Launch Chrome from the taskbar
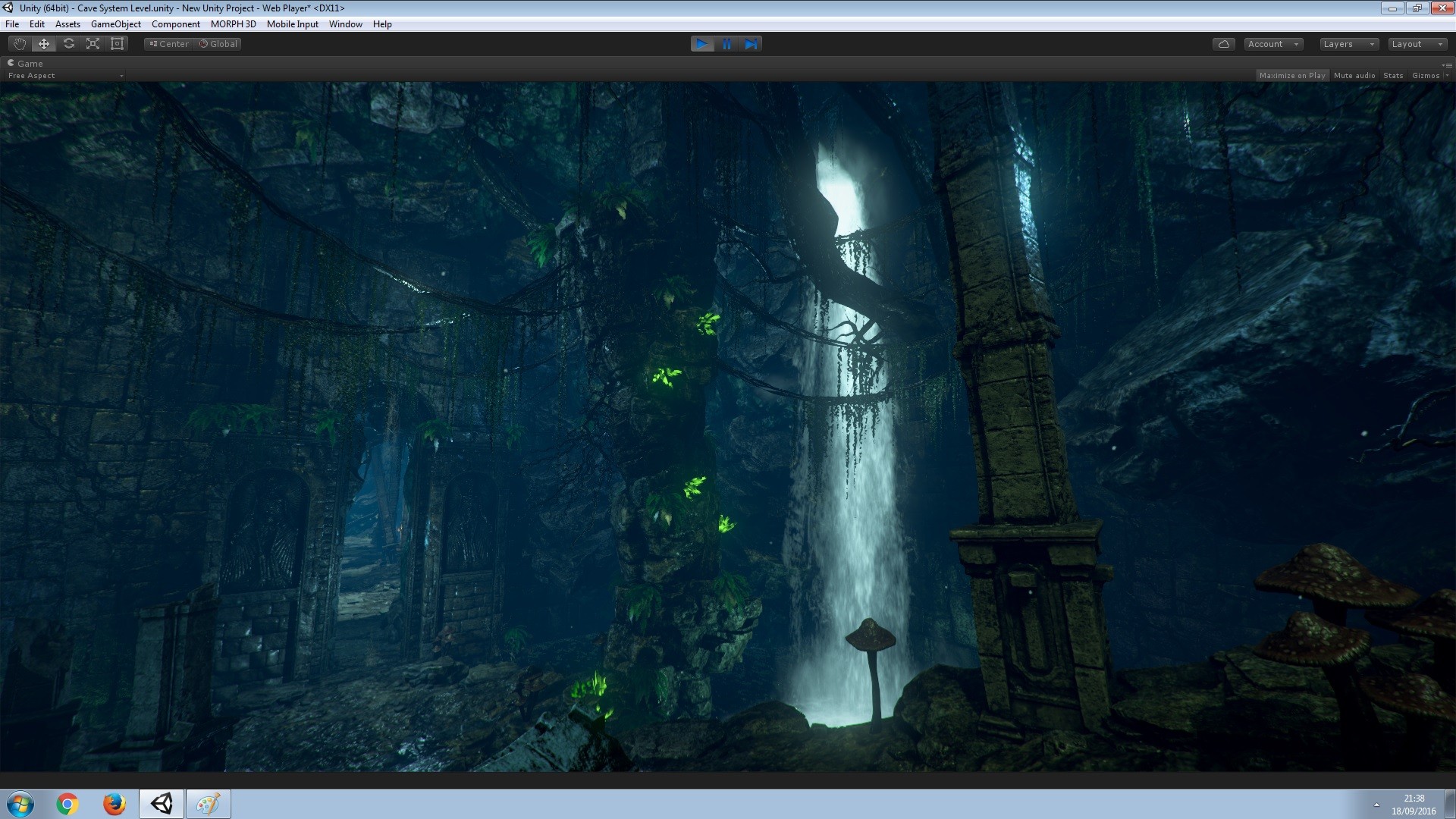The width and height of the screenshot is (1456, 819). point(67,804)
